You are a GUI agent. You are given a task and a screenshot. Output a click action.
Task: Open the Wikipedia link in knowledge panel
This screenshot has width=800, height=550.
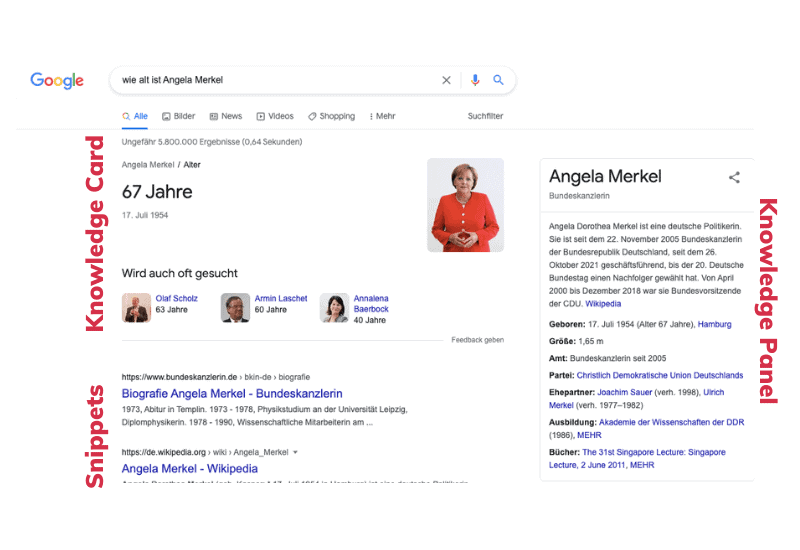tap(603, 304)
